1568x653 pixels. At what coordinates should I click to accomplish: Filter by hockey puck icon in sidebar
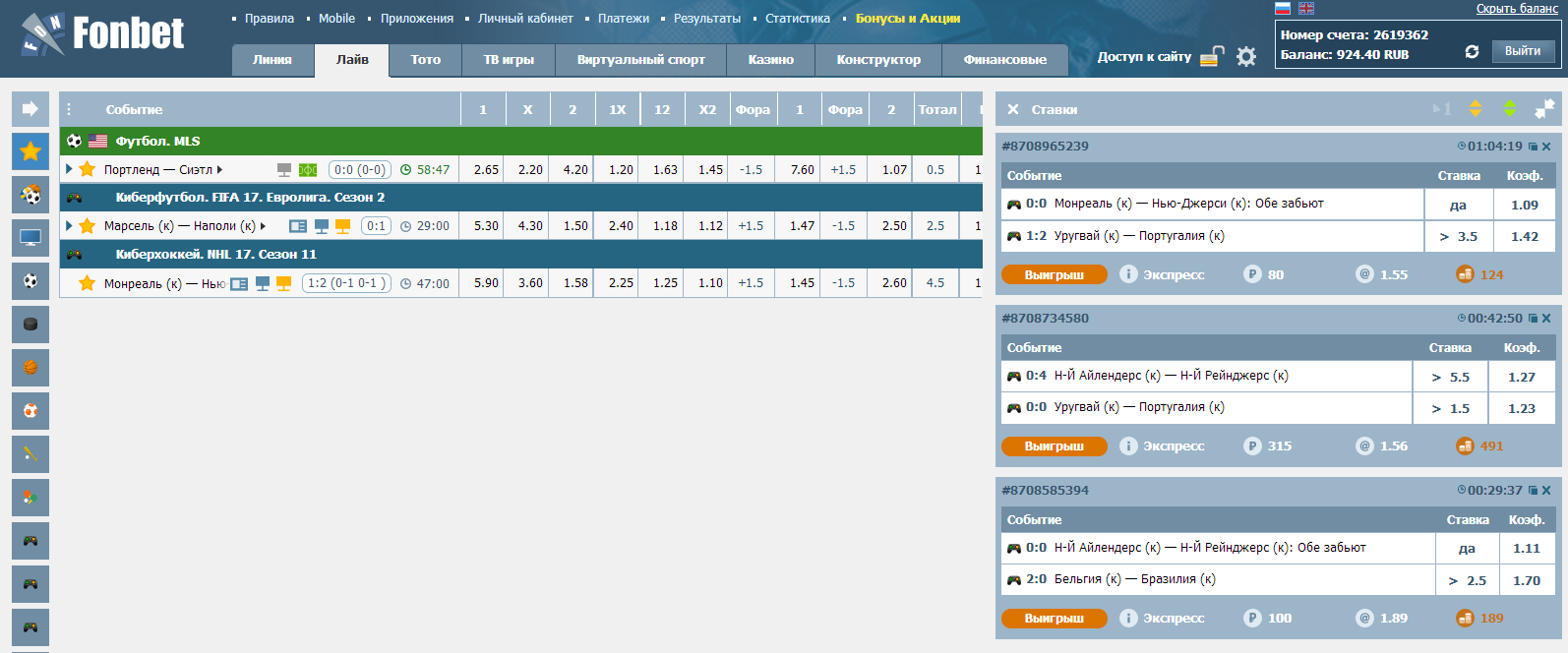click(30, 325)
